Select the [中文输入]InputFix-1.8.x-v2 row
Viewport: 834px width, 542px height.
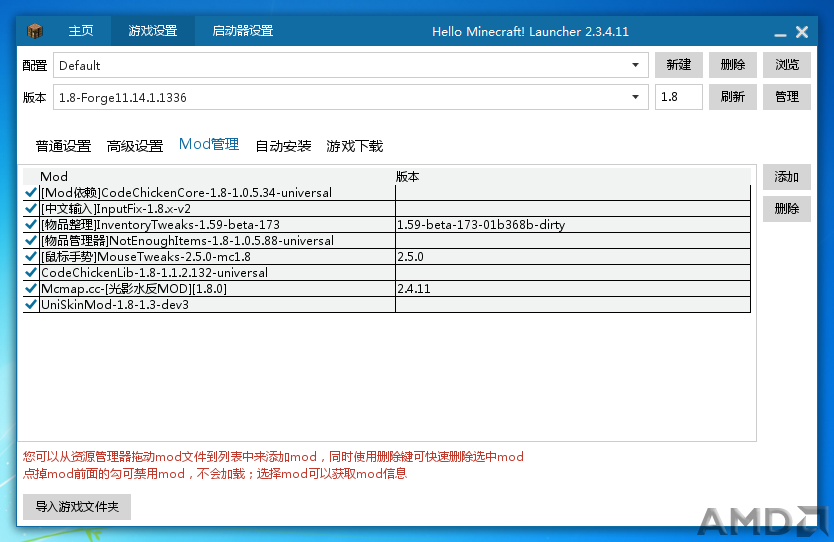click(387, 209)
